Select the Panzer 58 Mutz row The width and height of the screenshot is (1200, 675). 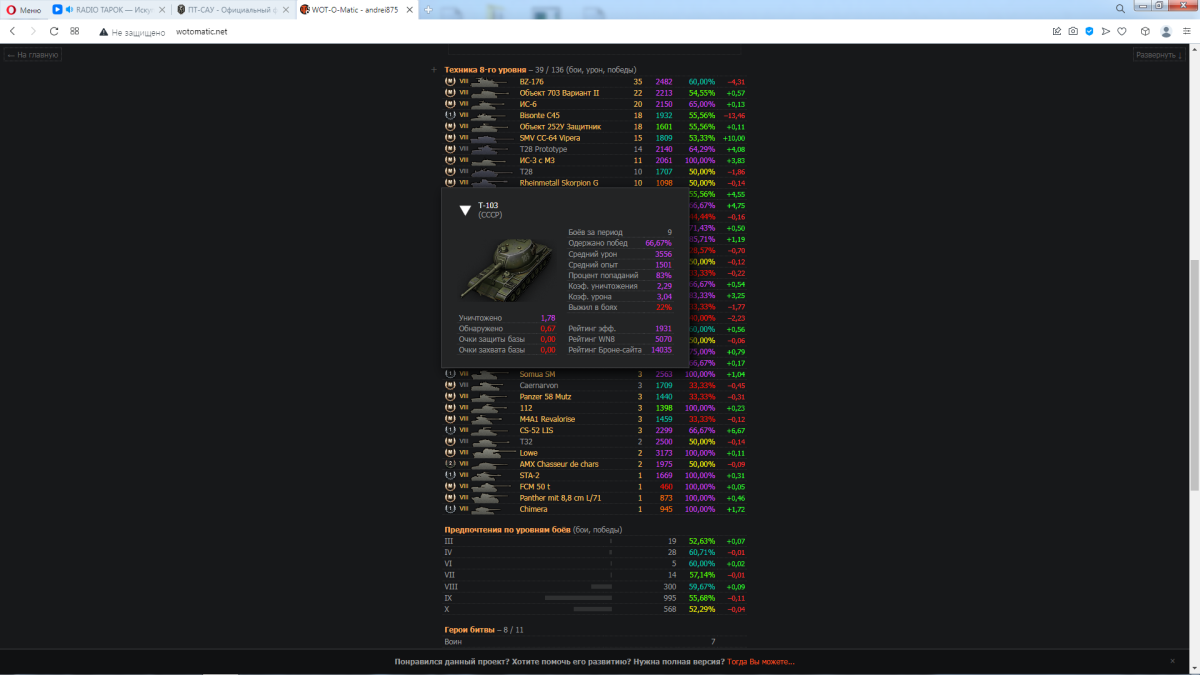(595, 397)
